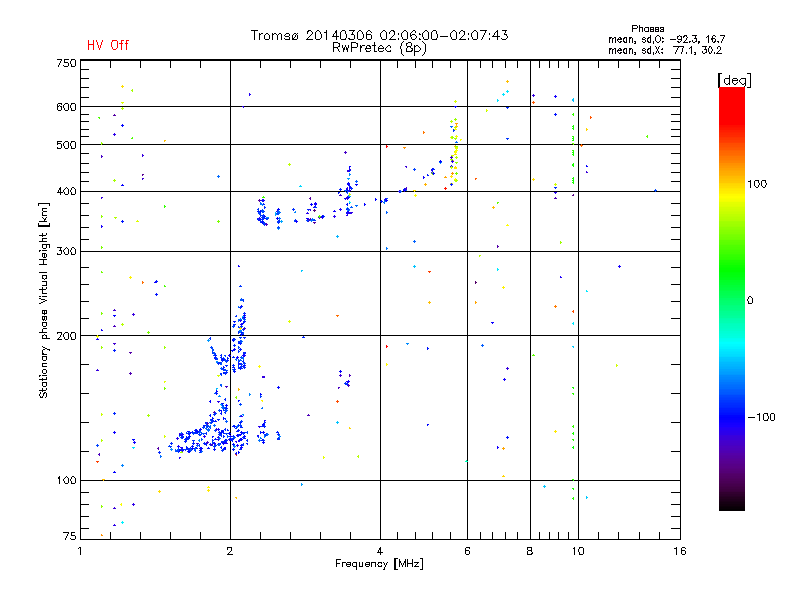Click the x-axis tick label '4'
The image size is (800, 600).
[380, 551]
